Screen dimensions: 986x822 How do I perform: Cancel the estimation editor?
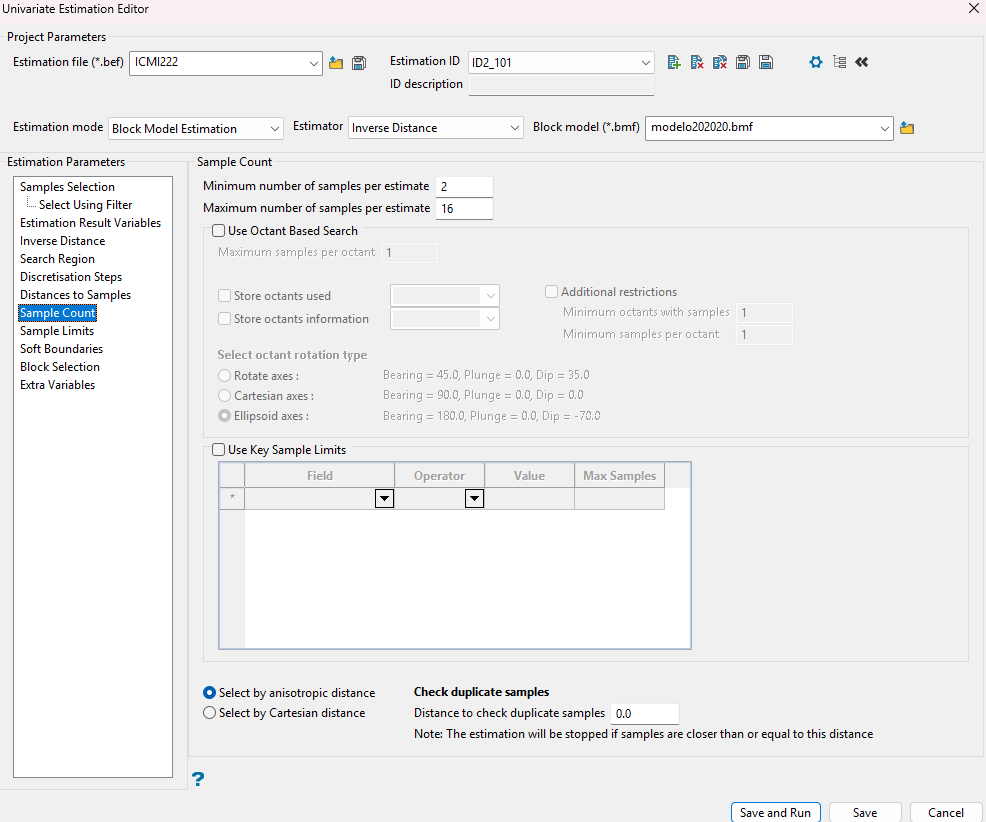[946, 813]
